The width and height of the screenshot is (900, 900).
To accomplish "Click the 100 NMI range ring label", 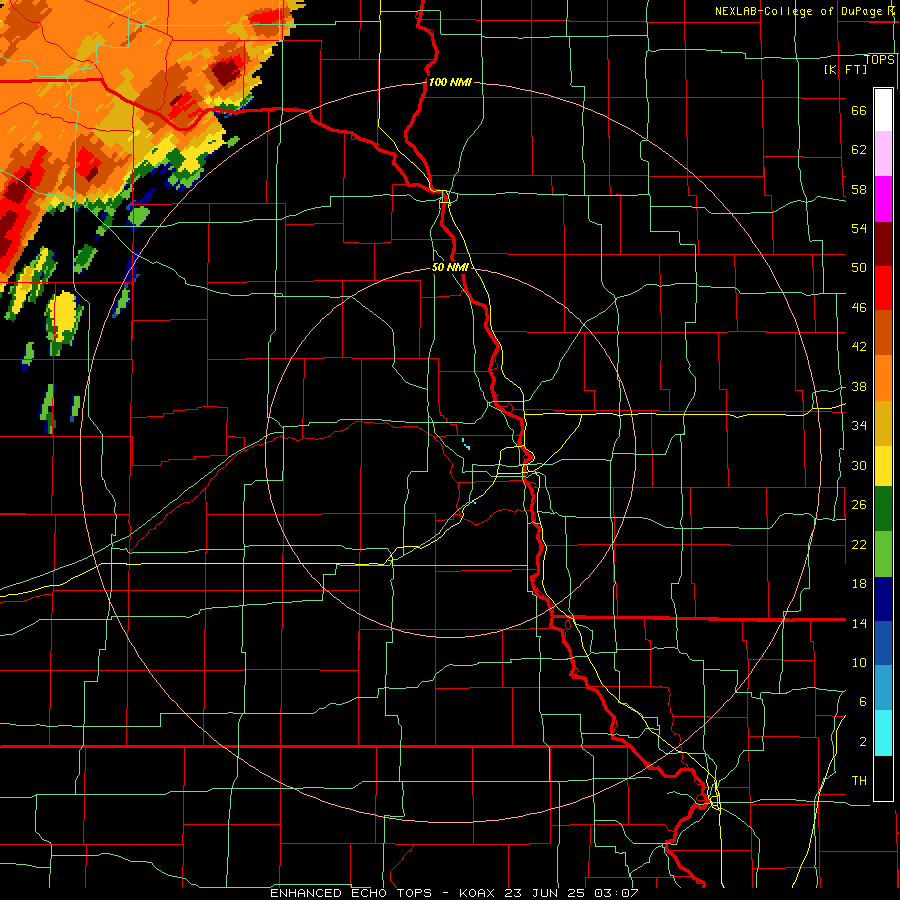I will (450, 82).
